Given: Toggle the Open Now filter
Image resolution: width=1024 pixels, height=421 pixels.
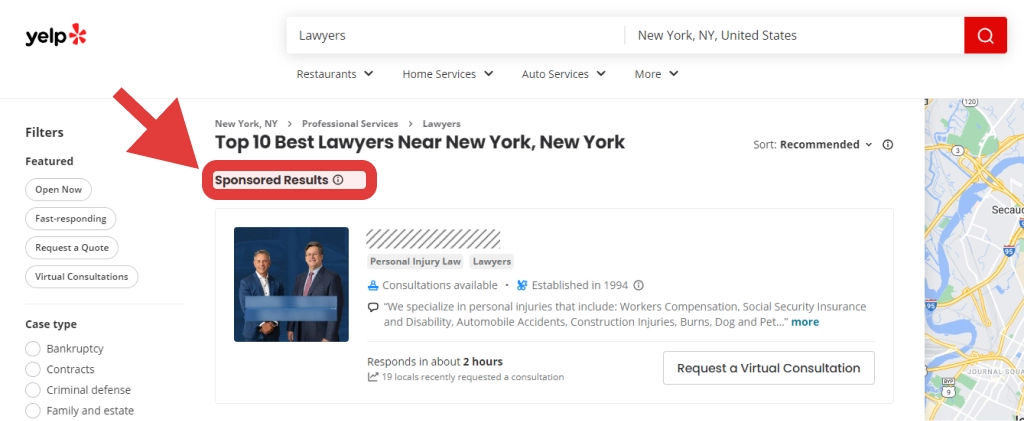Looking at the screenshot, I should point(59,190).
